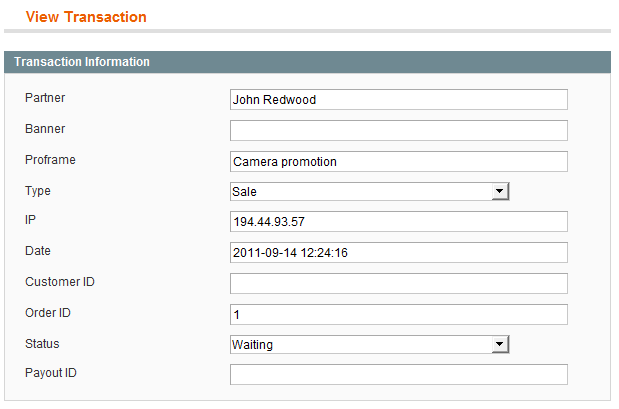Viewport: 619px width, 409px height.
Task: Click the View Transaction page title
Action: coord(86,17)
